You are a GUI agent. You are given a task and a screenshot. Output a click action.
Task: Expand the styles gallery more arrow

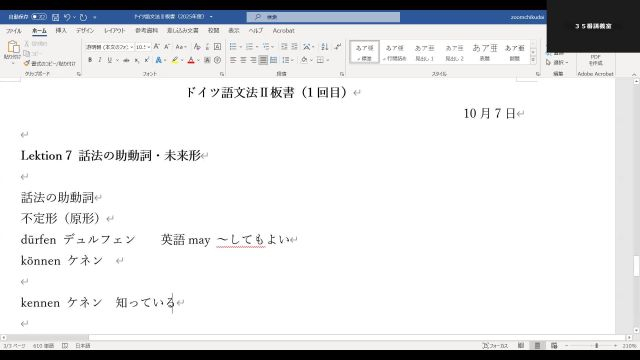[533, 60]
